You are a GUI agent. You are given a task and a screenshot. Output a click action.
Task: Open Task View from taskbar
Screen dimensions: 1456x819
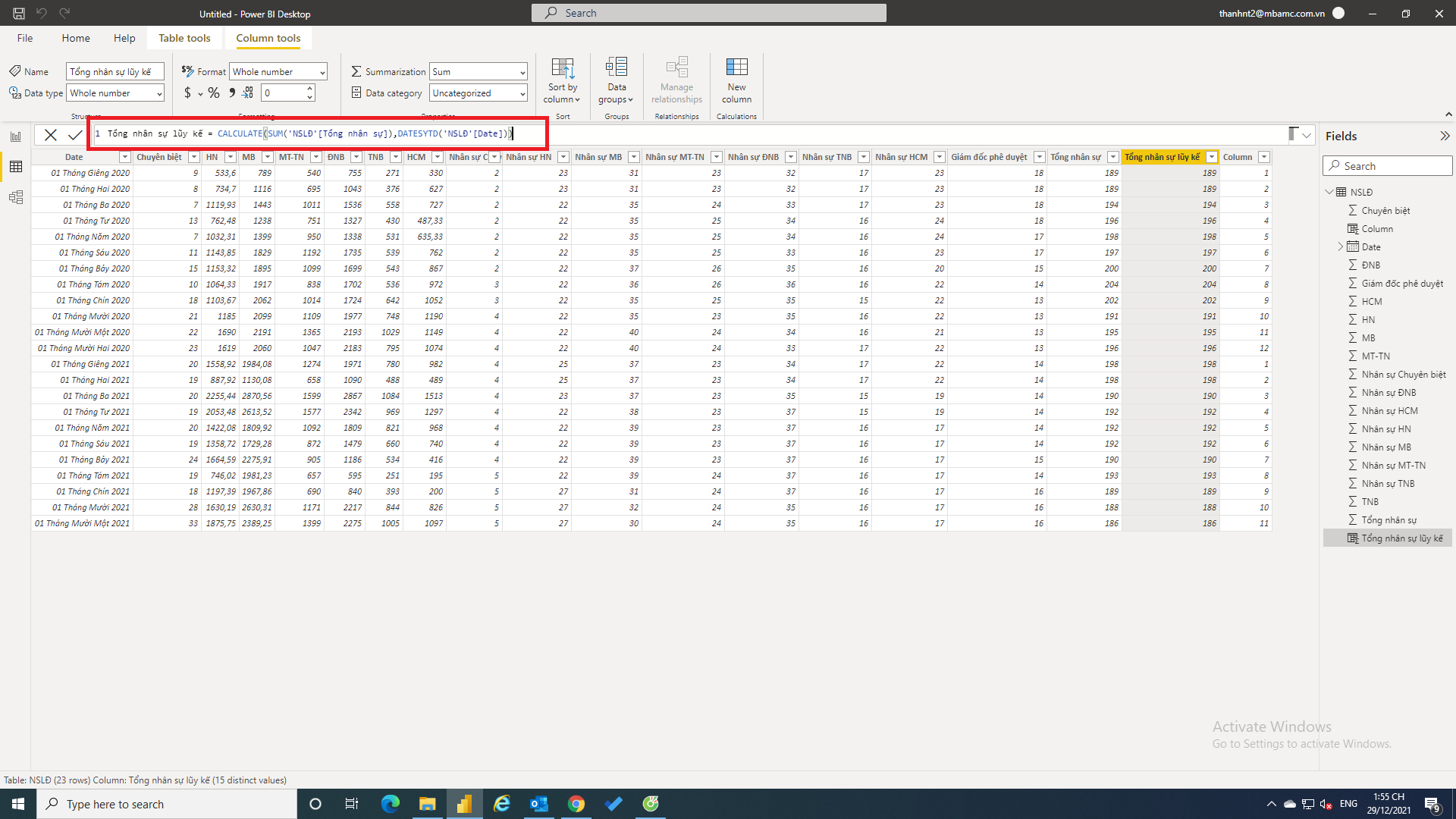click(351, 804)
